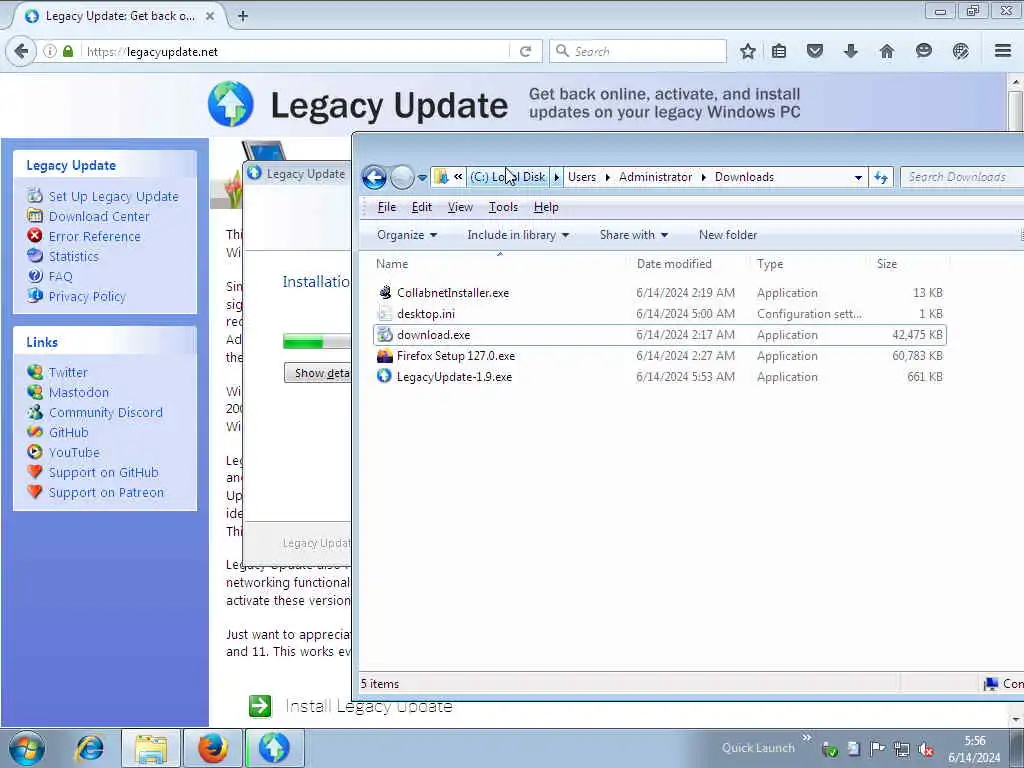Image resolution: width=1024 pixels, height=768 pixels.
Task: Open the Explorer Tools menu
Action: (x=503, y=207)
